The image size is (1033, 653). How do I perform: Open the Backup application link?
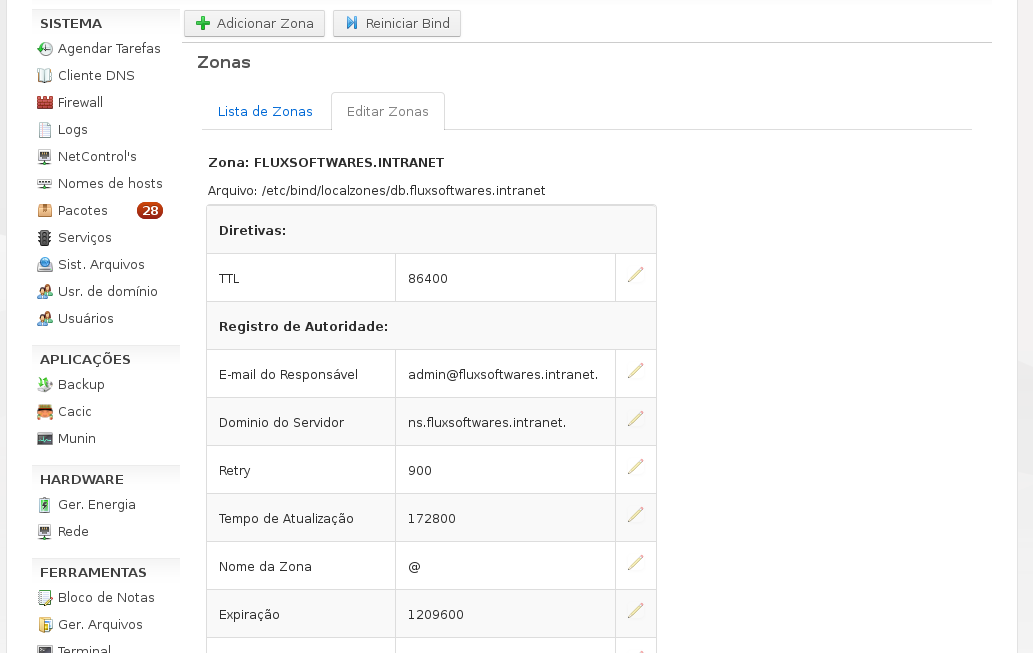(x=81, y=385)
